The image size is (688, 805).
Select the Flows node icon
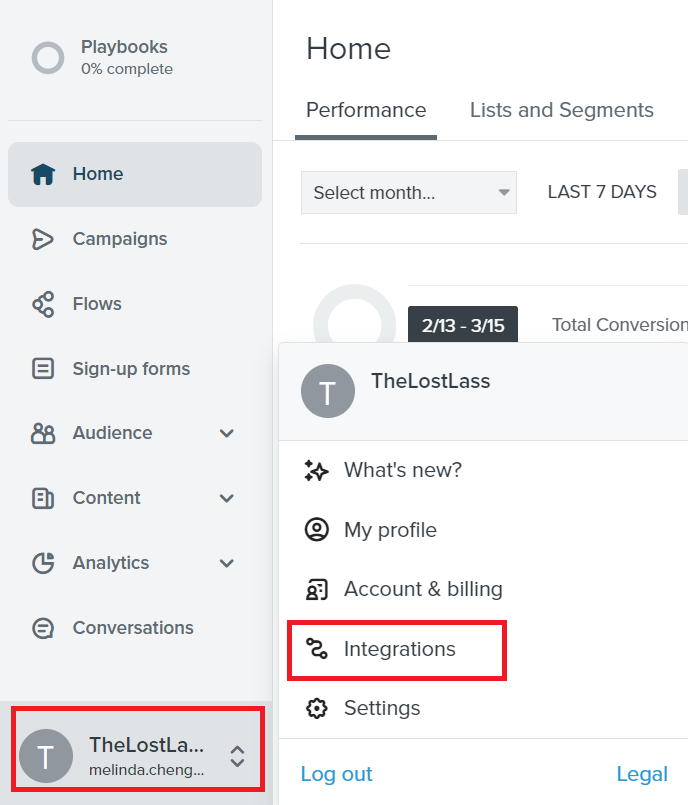[43, 304]
